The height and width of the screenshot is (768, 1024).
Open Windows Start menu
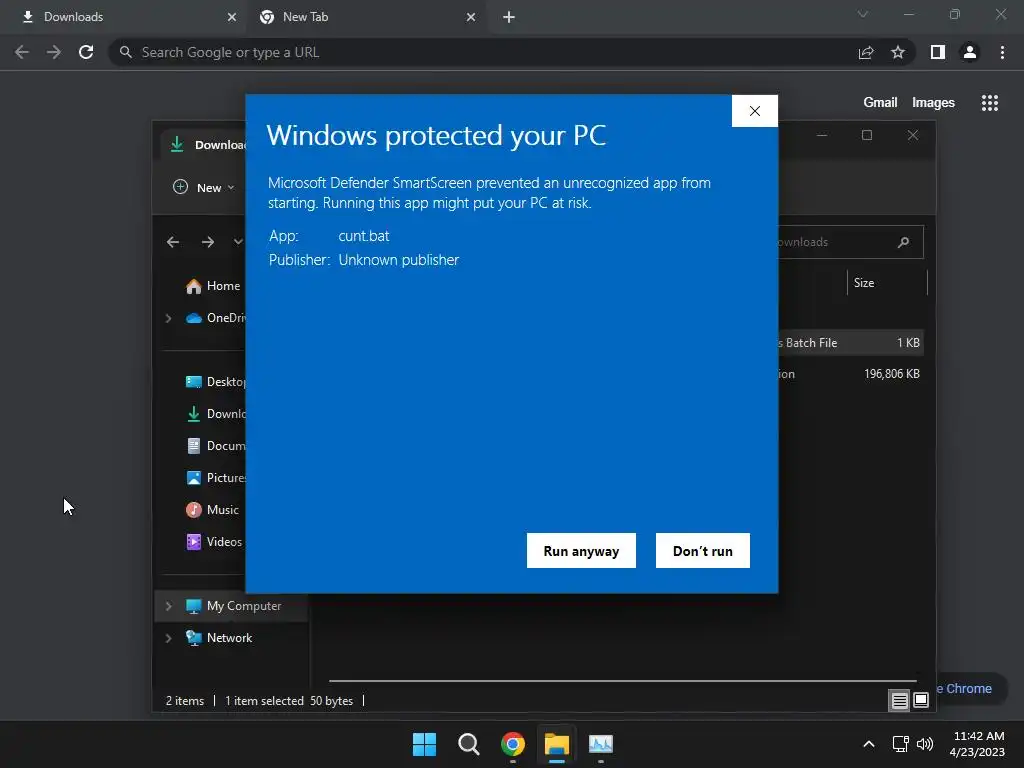coord(424,744)
